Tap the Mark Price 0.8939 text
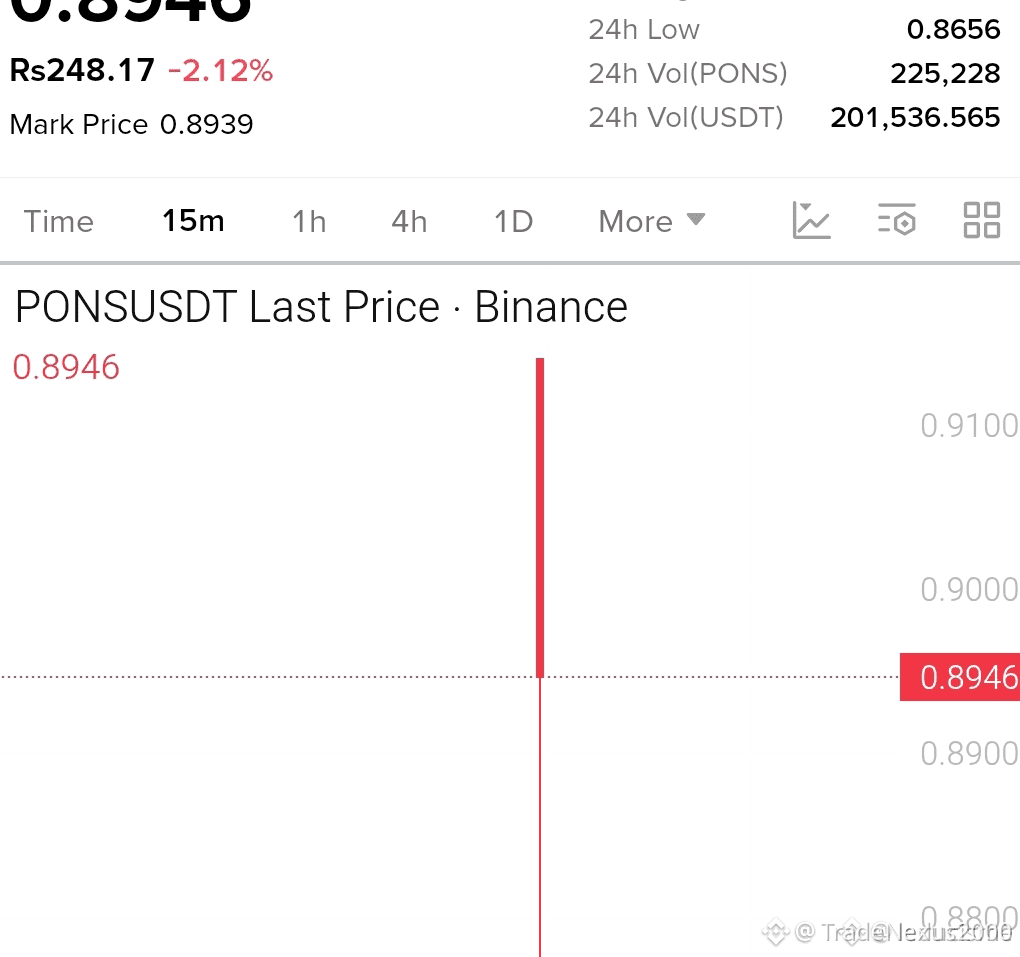 click(131, 124)
